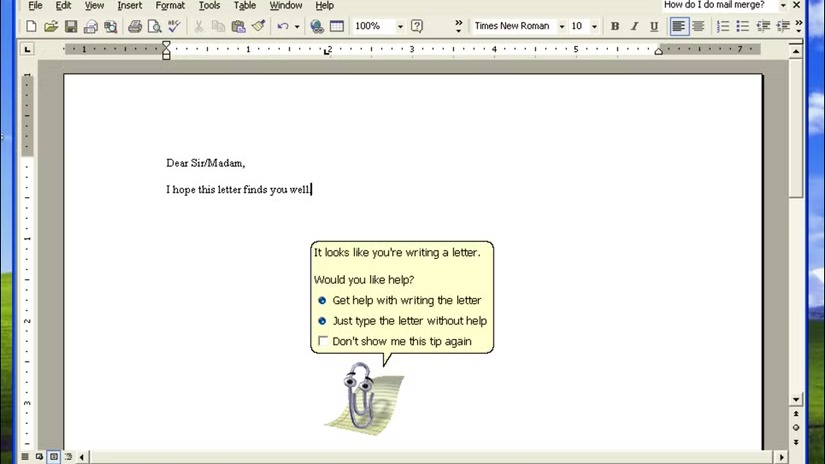Select 'Get help with writing the letter'
The height and width of the screenshot is (464, 825).
(x=399, y=300)
